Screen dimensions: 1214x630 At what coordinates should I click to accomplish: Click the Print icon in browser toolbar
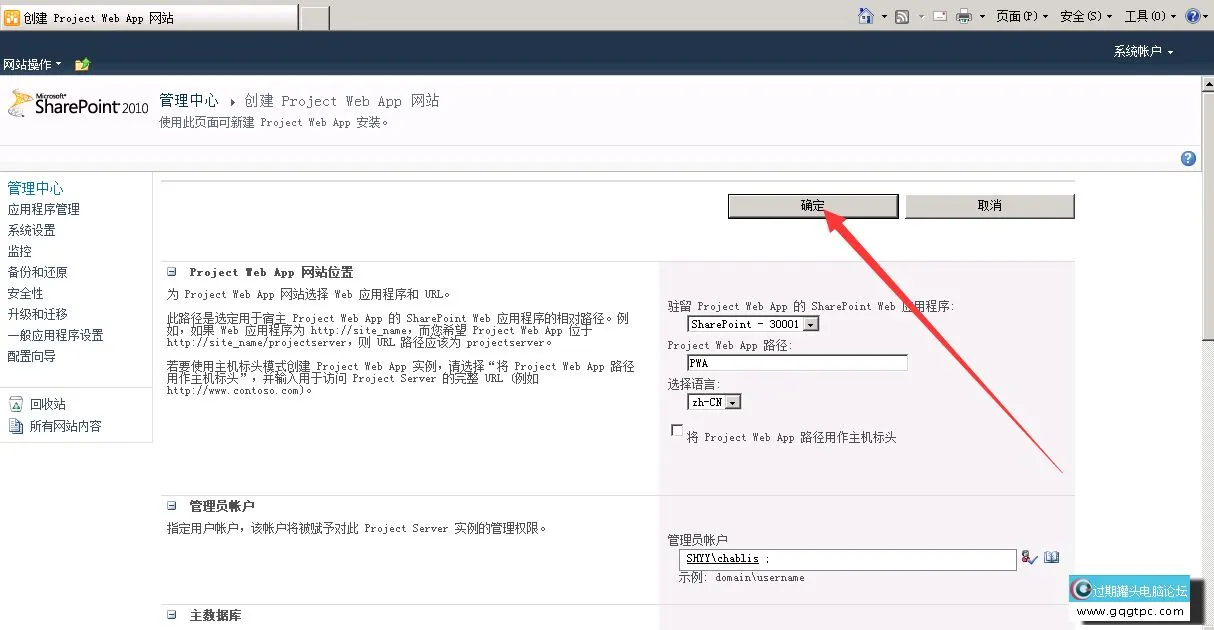(964, 16)
